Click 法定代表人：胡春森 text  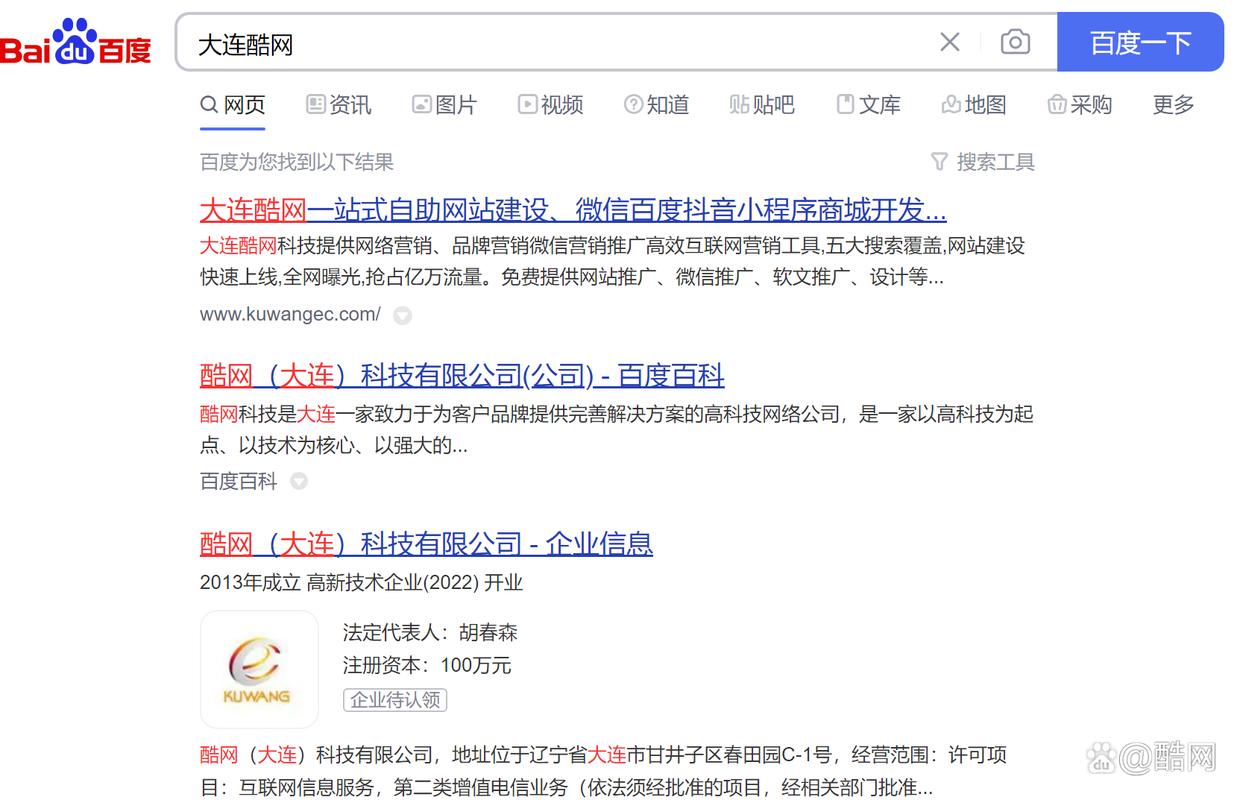pos(430,633)
